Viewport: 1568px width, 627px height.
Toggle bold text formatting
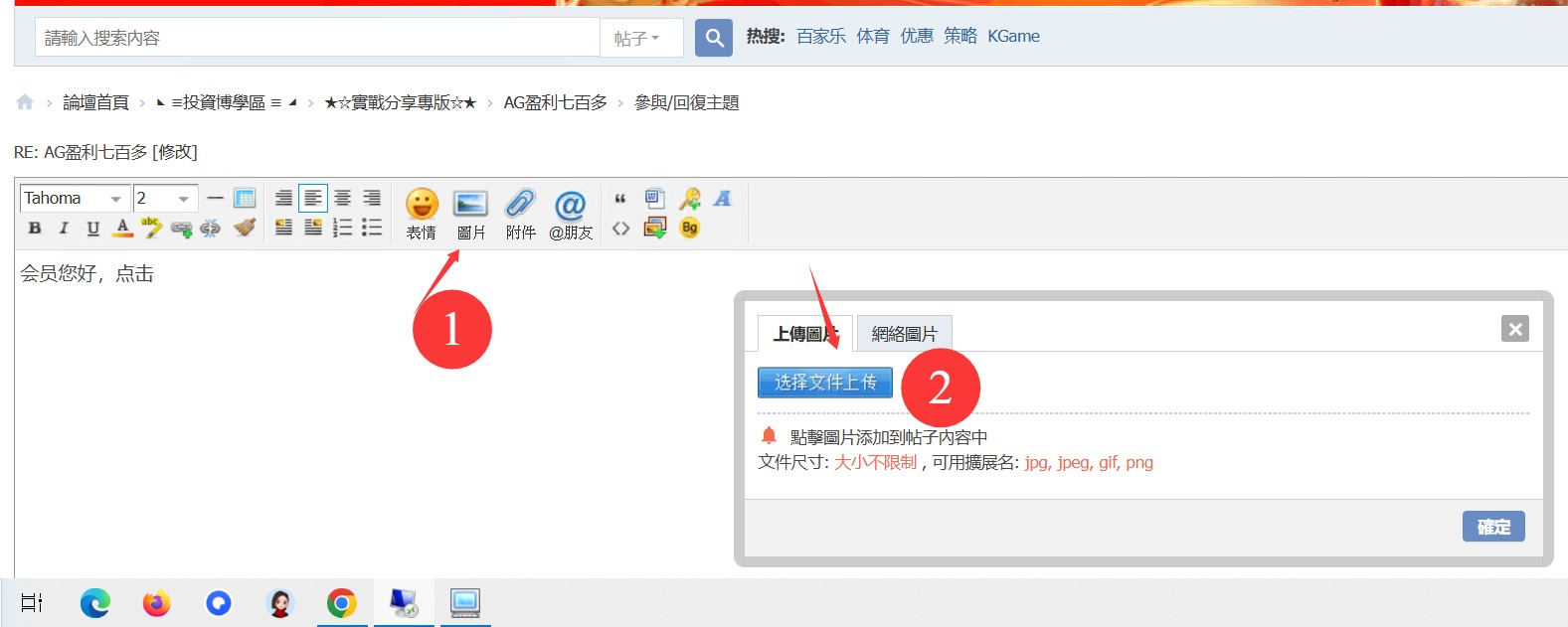point(35,229)
